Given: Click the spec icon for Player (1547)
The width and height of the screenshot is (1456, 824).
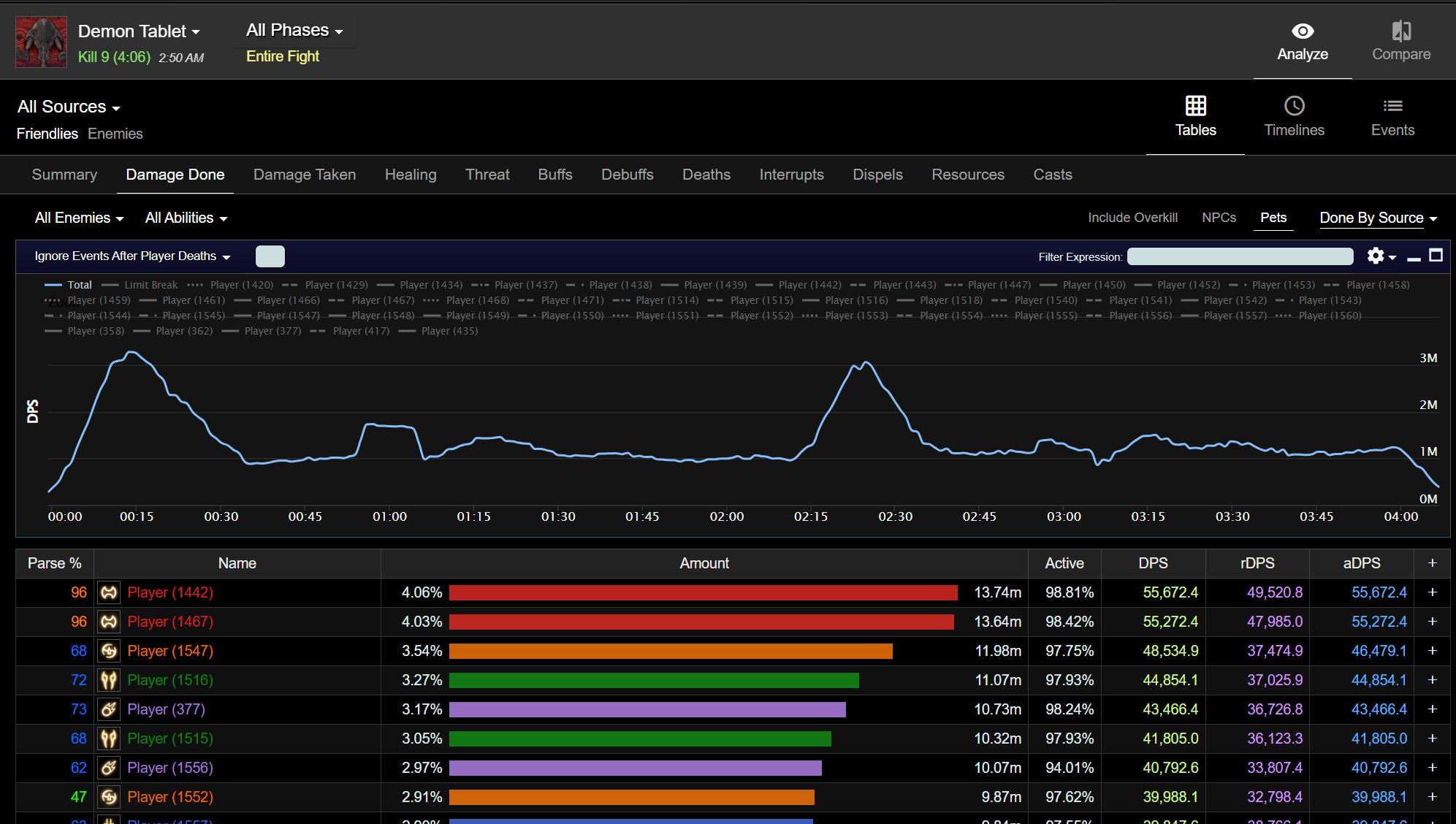Looking at the screenshot, I should click(x=109, y=651).
